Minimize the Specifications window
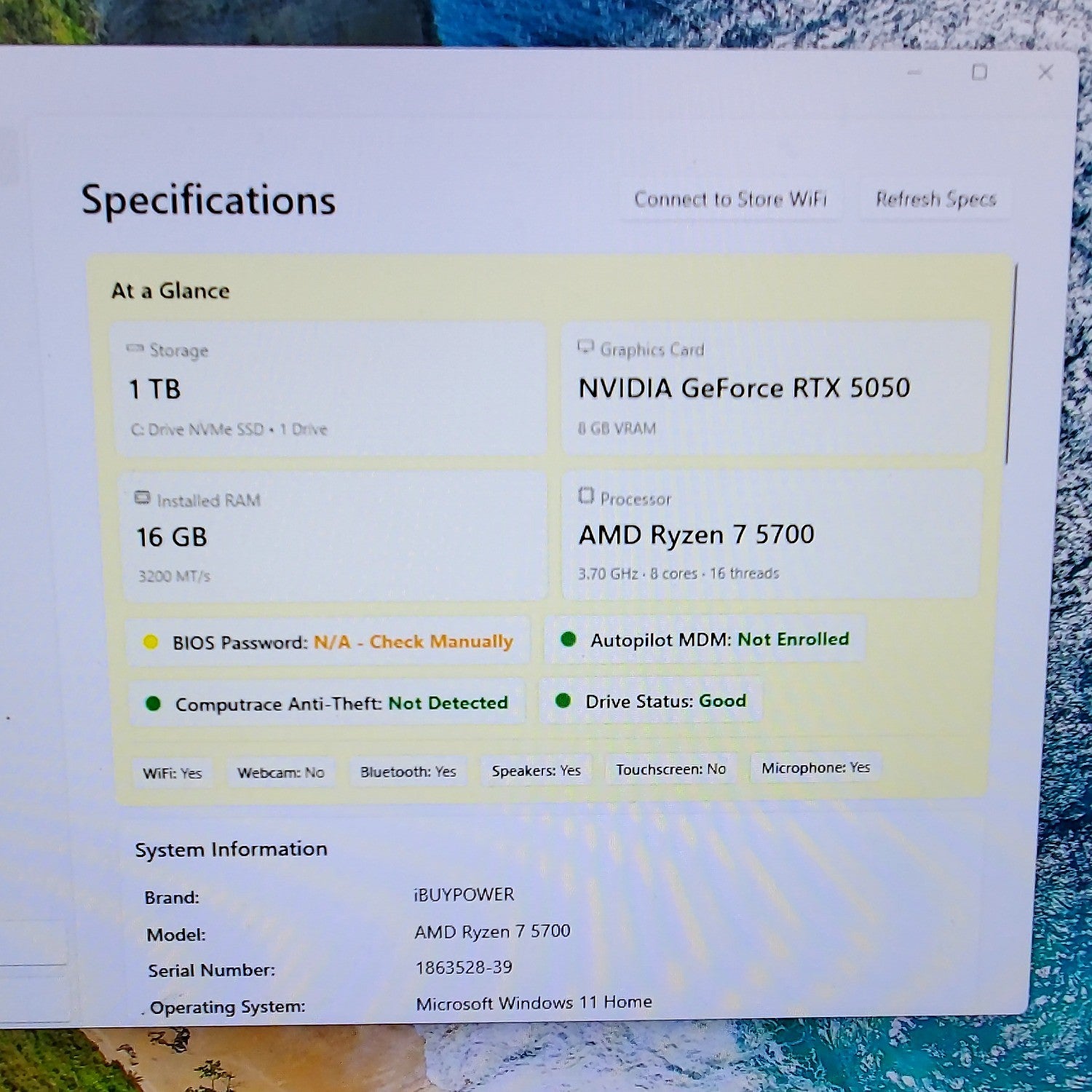This screenshot has width=1092, height=1092. point(915,72)
